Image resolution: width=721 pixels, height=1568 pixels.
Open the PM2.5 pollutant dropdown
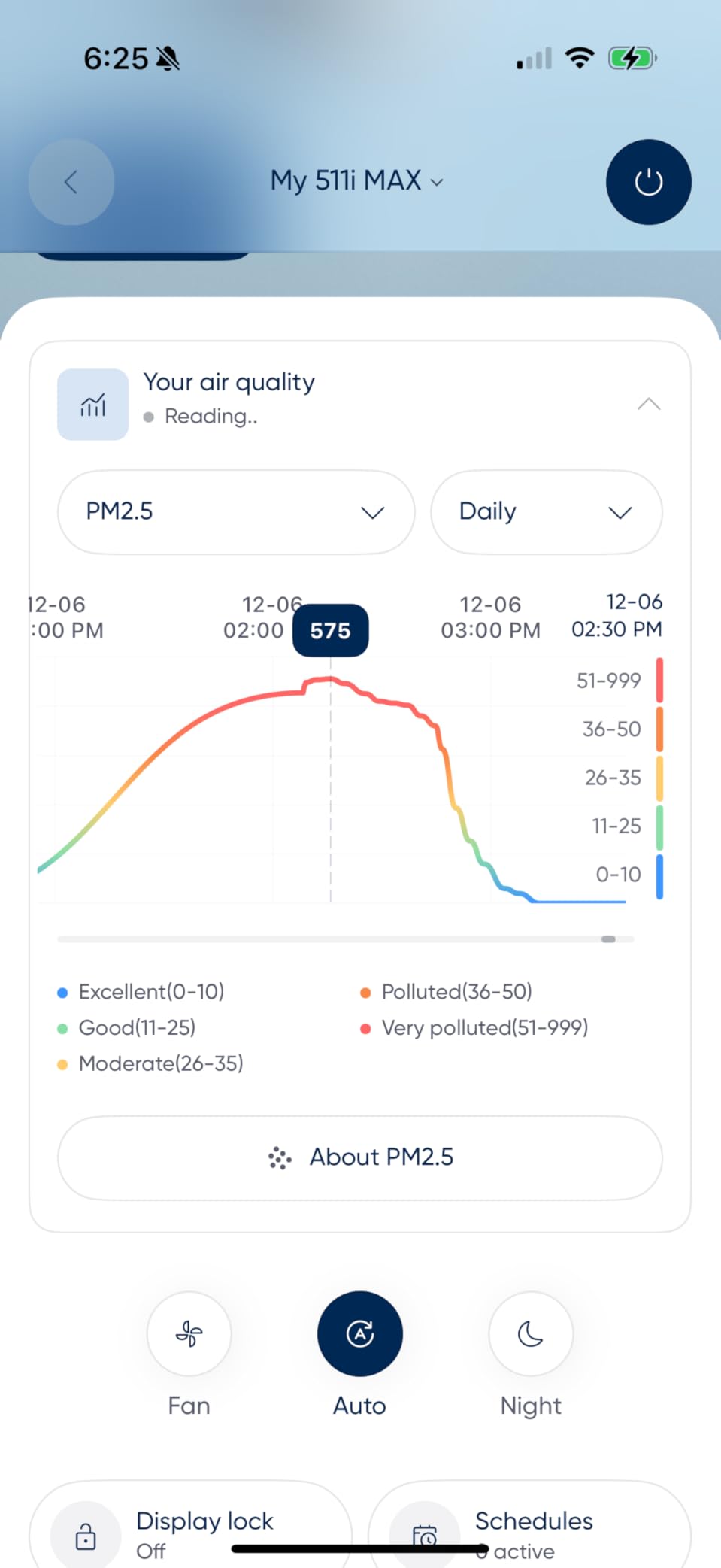(x=236, y=512)
